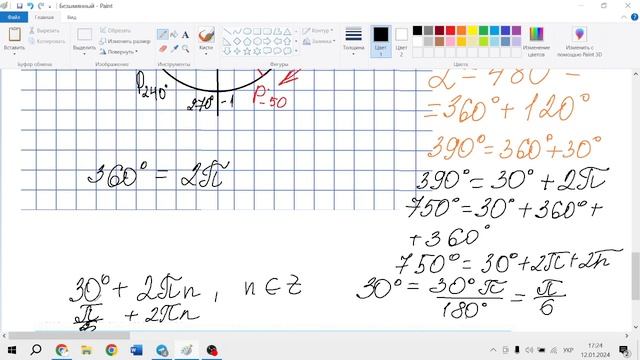Select the Pencil tool
The height and width of the screenshot is (360, 640).
[x=162, y=34]
